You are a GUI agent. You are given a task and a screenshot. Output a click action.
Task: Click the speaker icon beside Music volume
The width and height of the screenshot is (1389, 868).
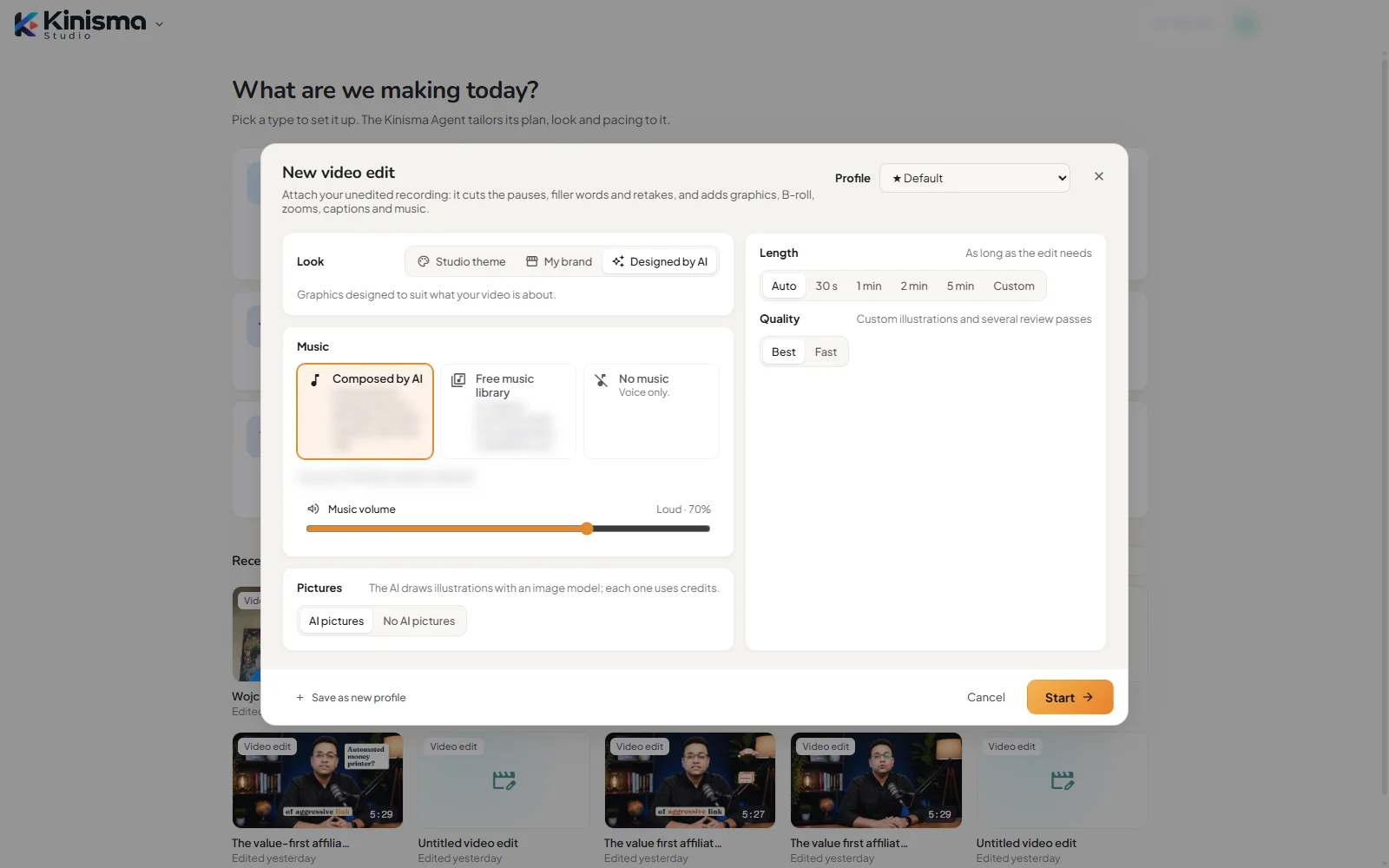pyautogui.click(x=313, y=509)
